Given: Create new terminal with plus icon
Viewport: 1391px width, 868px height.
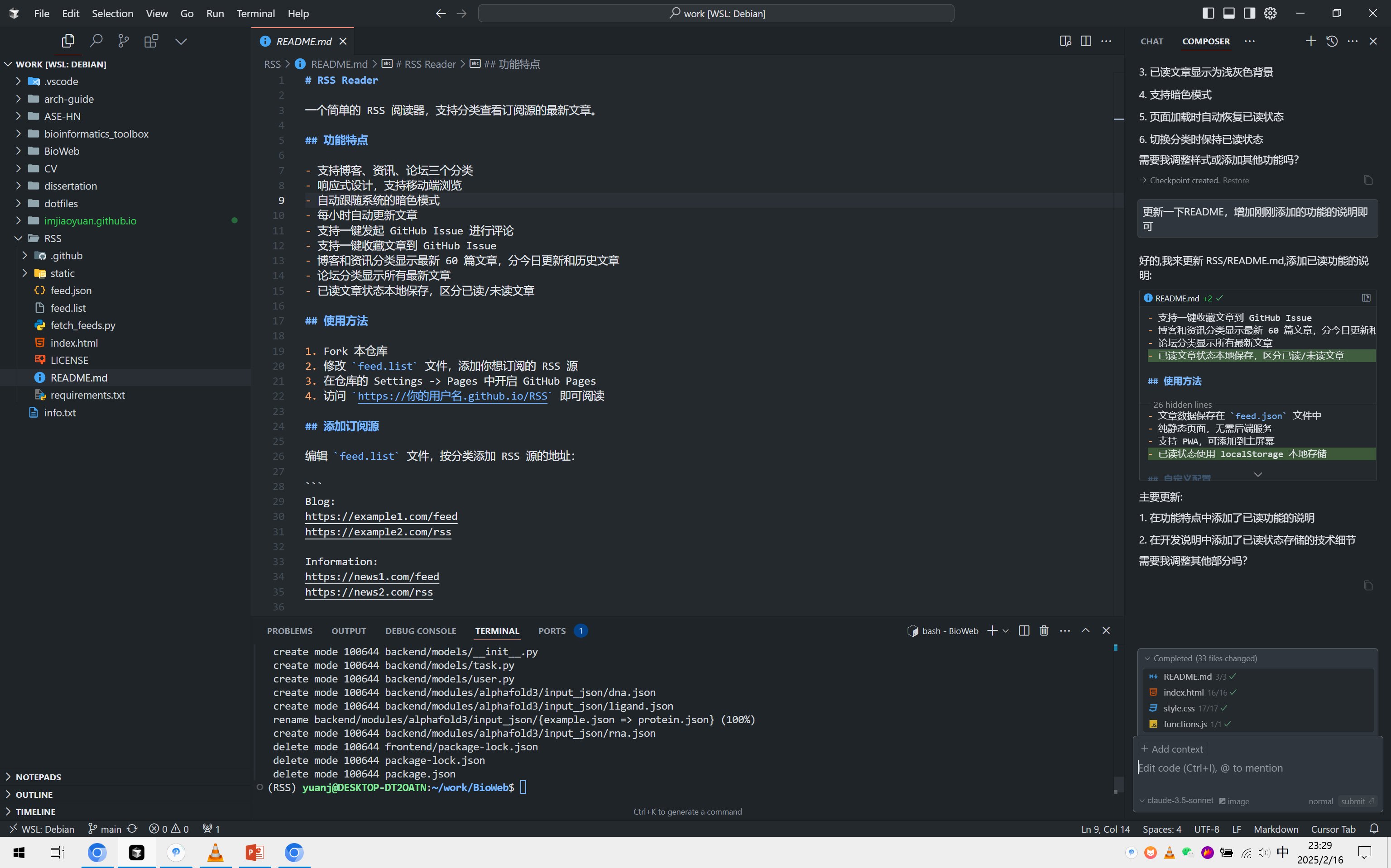Looking at the screenshot, I should (x=992, y=630).
